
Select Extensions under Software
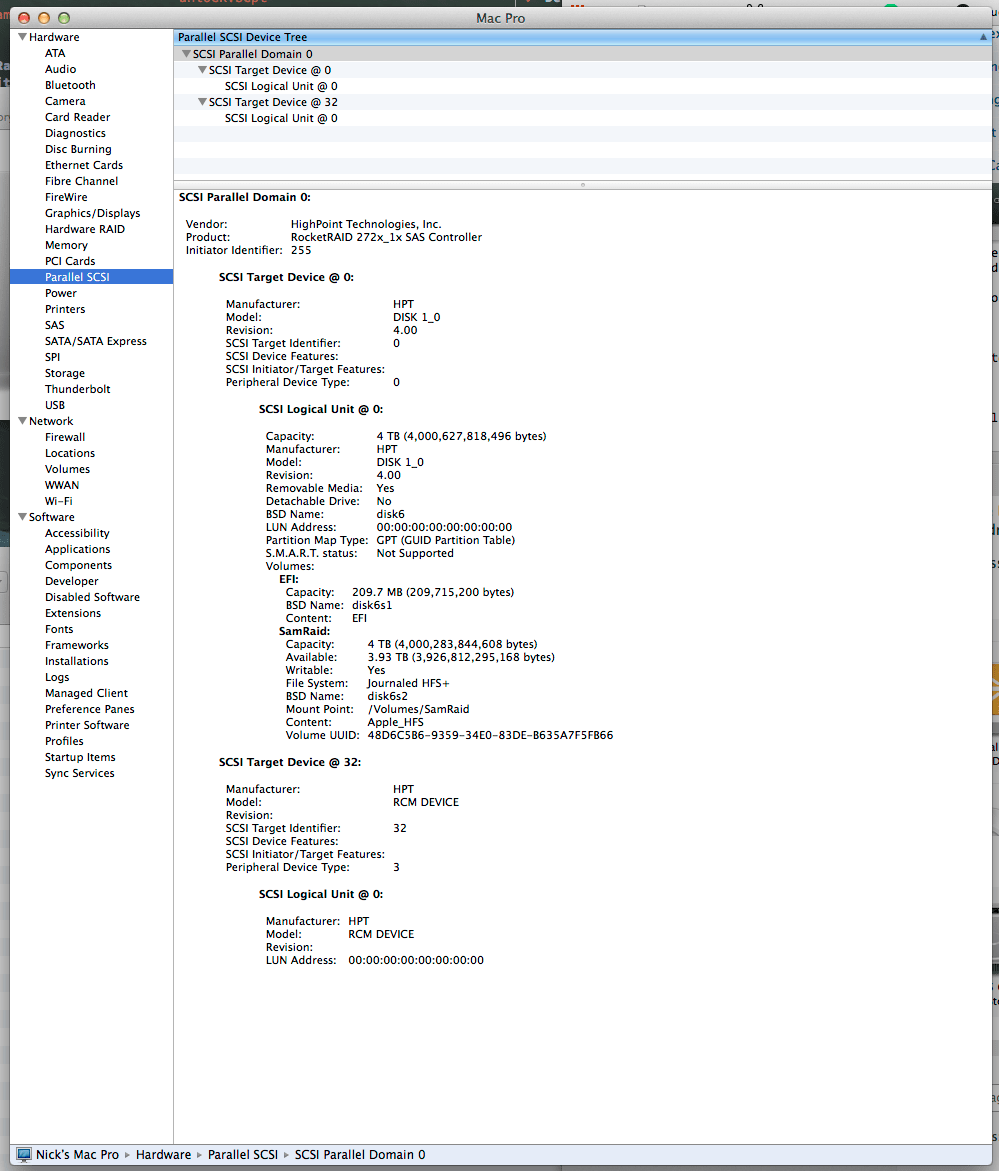(x=73, y=612)
